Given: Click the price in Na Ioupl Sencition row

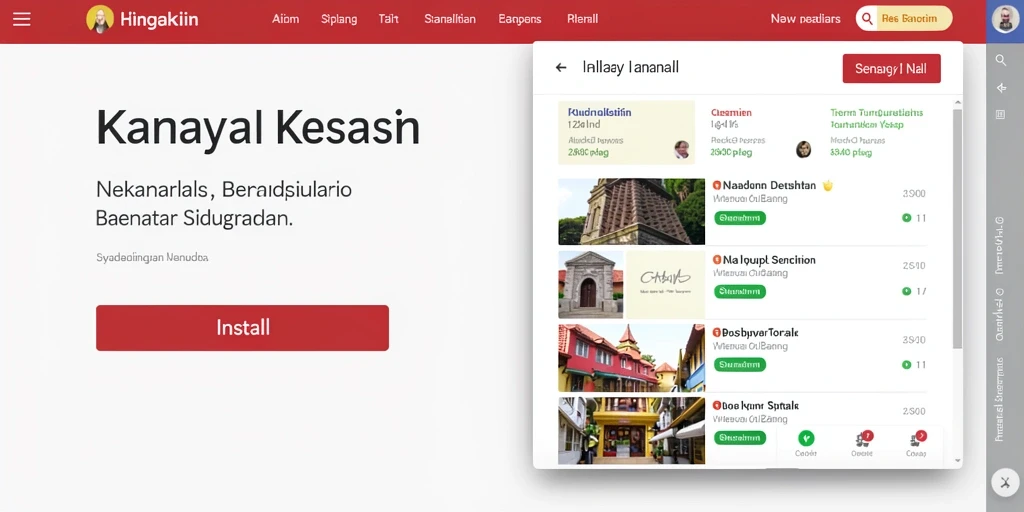Looking at the screenshot, I should point(914,266).
